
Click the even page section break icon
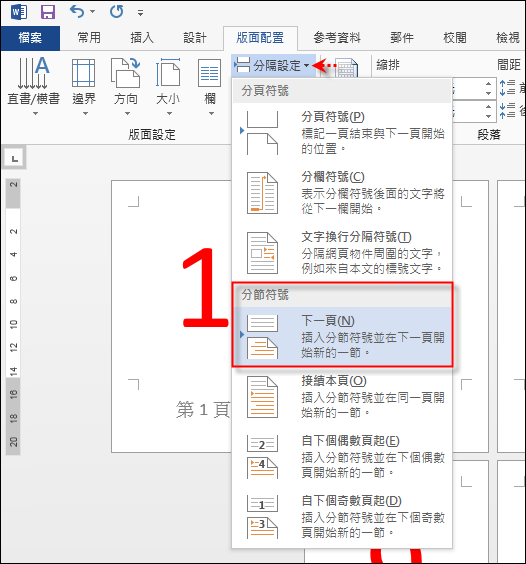tap(262, 457)
